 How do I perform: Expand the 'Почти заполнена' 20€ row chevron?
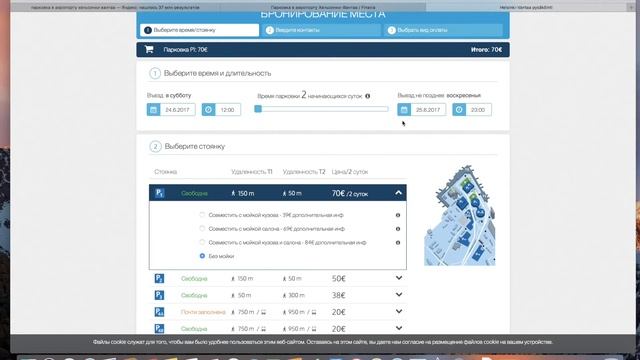tap(399, 311)
